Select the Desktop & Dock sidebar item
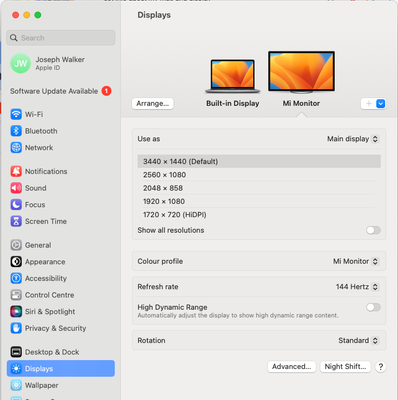Viewport: 398px width, 400px height. (61, 352)
